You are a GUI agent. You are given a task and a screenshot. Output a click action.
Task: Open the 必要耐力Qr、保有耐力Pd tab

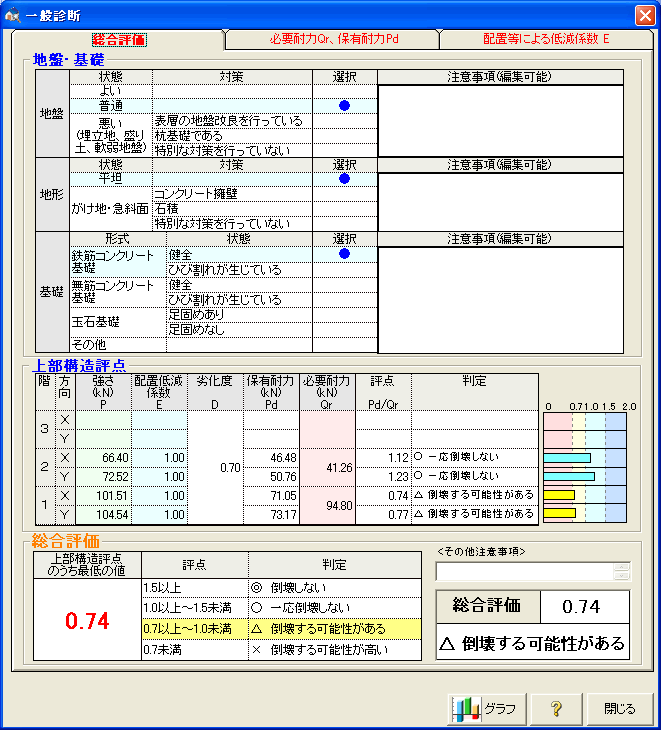coord(334,39)
